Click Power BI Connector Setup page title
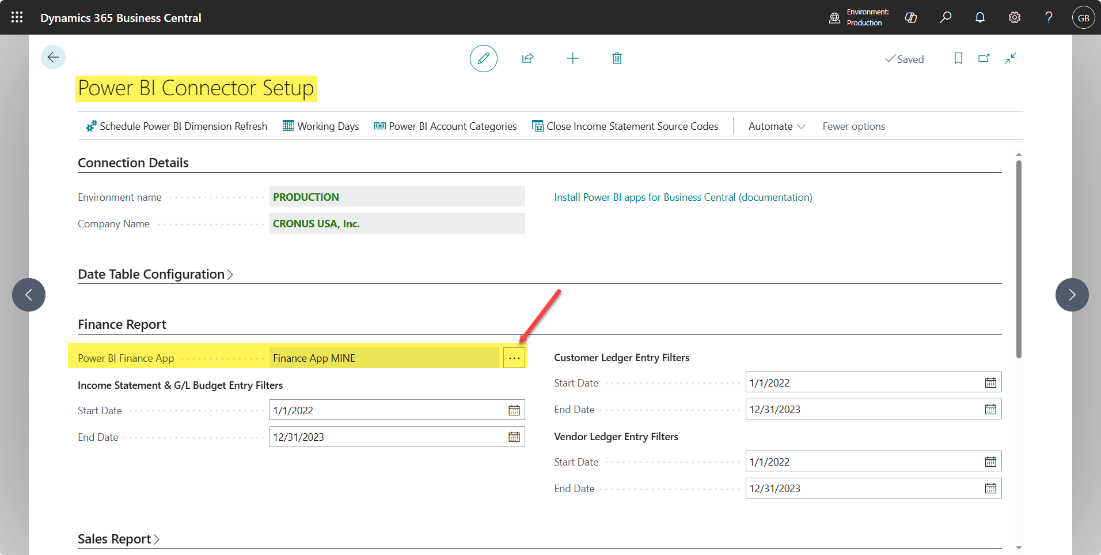The image size is (1101, 555). pos(196,89)
